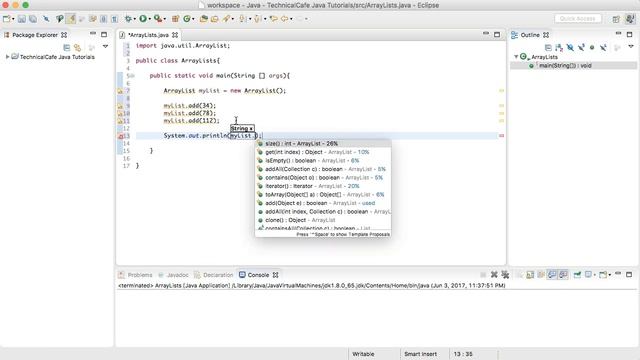The image size is (640, 360).
Task: Toggle Hide Fields in Outline
Action: pos(570,48)
